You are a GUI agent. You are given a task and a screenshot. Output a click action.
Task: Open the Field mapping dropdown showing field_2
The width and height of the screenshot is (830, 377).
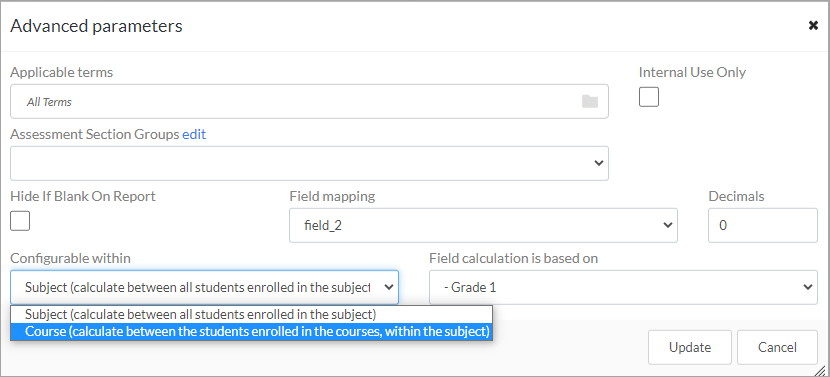(483, 225)
